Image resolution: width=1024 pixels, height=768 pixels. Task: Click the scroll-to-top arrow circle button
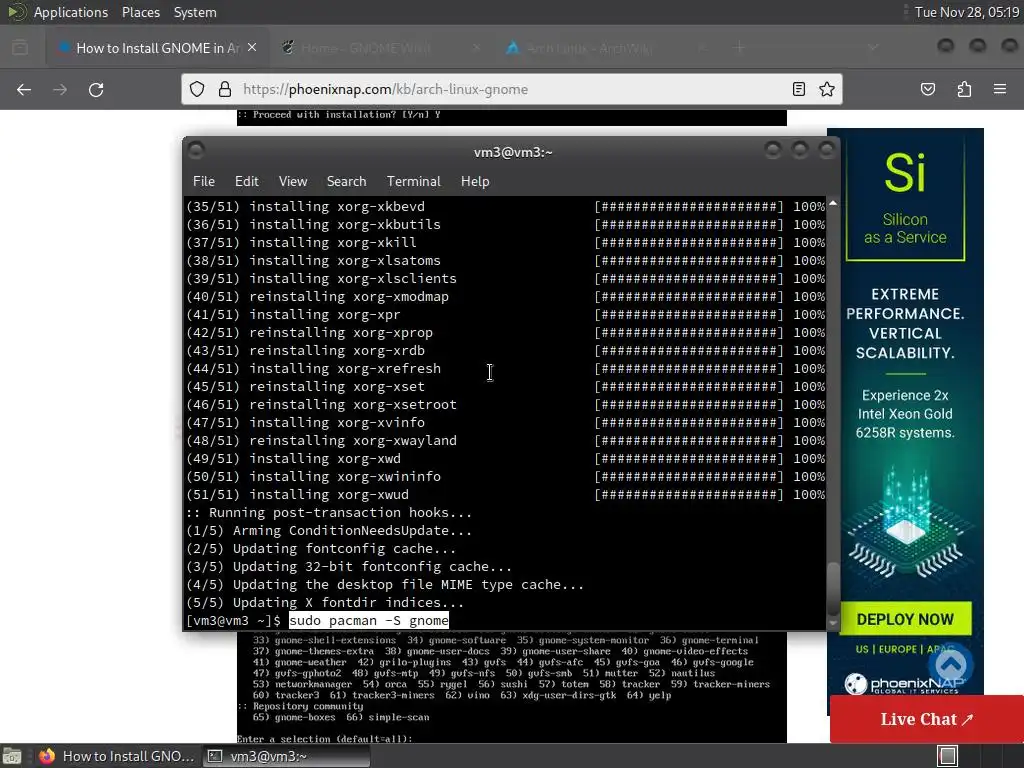951,666
